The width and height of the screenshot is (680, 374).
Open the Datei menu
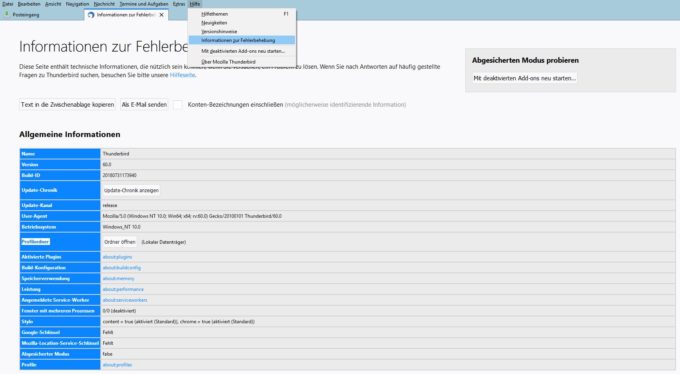tap(8, 4)
